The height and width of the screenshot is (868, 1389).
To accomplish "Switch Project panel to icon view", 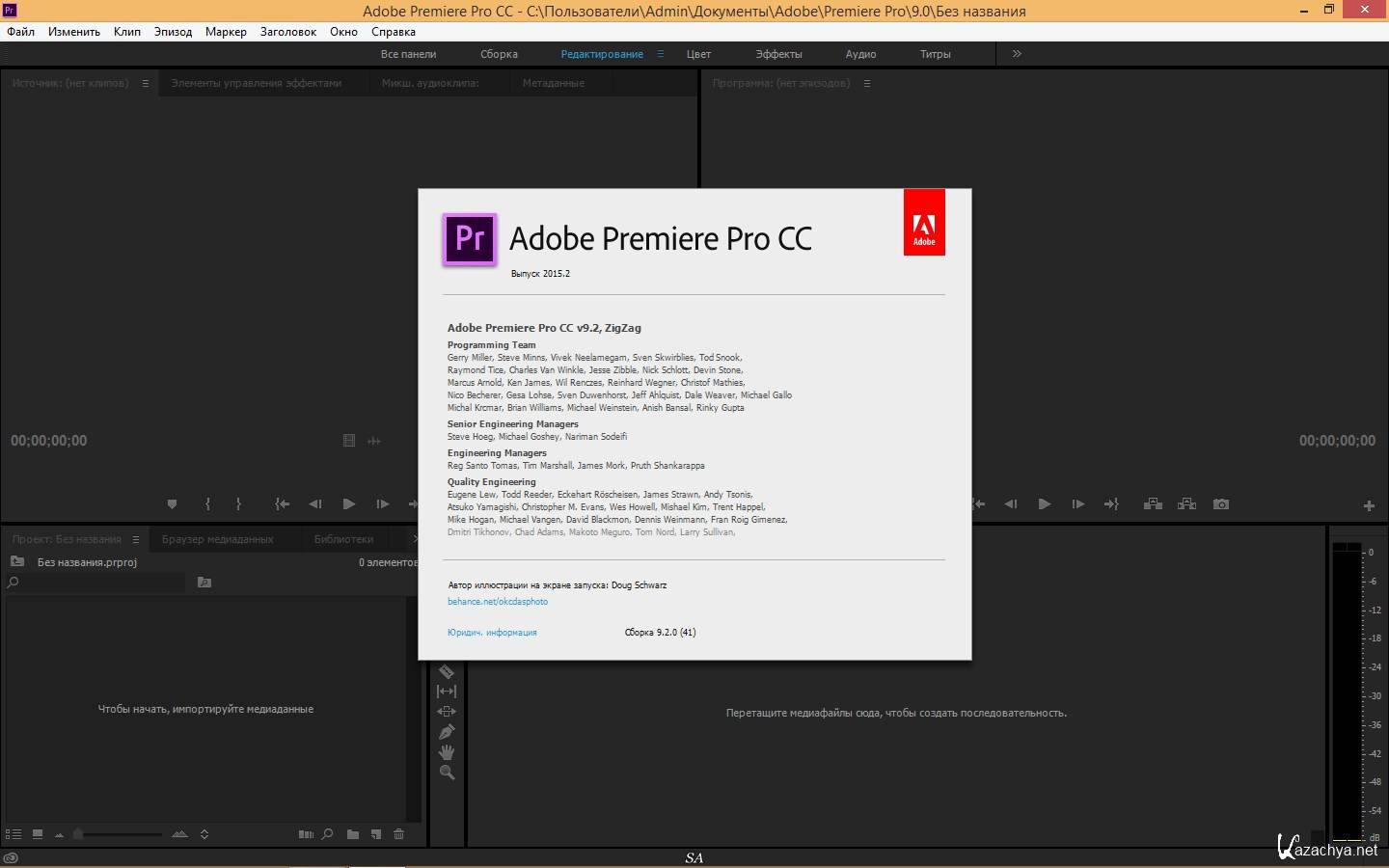I will tap(37, 834).
